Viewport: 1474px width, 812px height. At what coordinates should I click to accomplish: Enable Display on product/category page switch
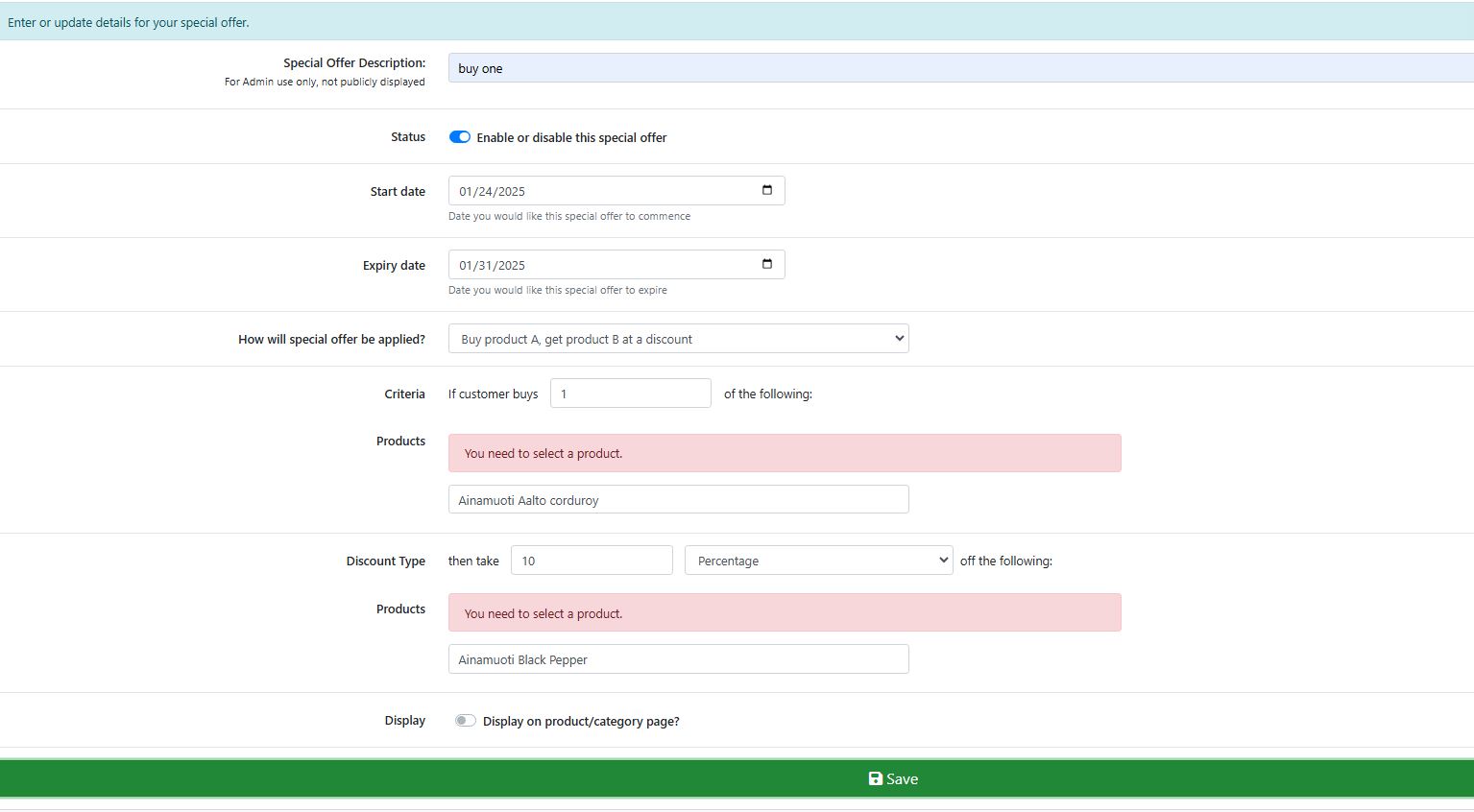tap(466, 721)
